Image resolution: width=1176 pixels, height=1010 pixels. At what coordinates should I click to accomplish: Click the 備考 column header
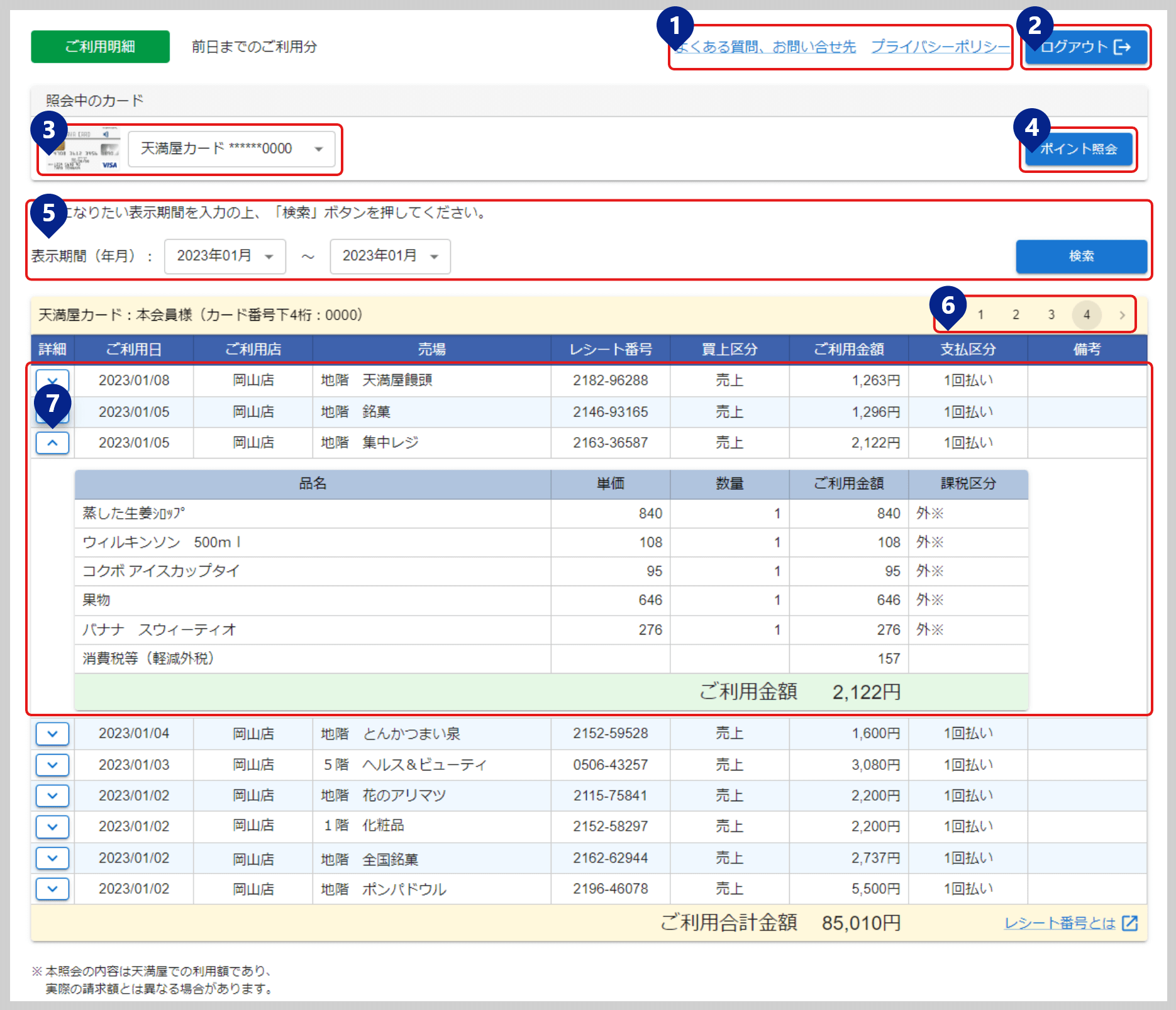(1087, 349)
